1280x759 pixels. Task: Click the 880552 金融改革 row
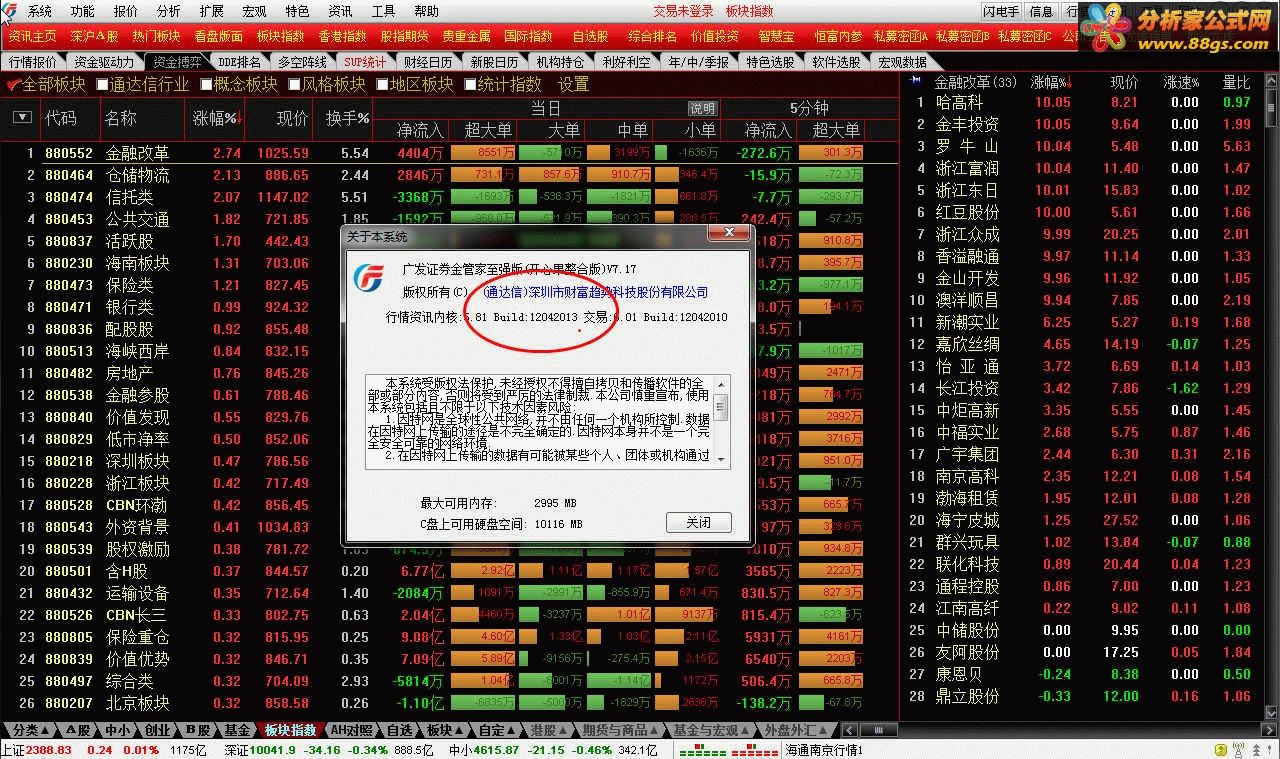(448, 153)
